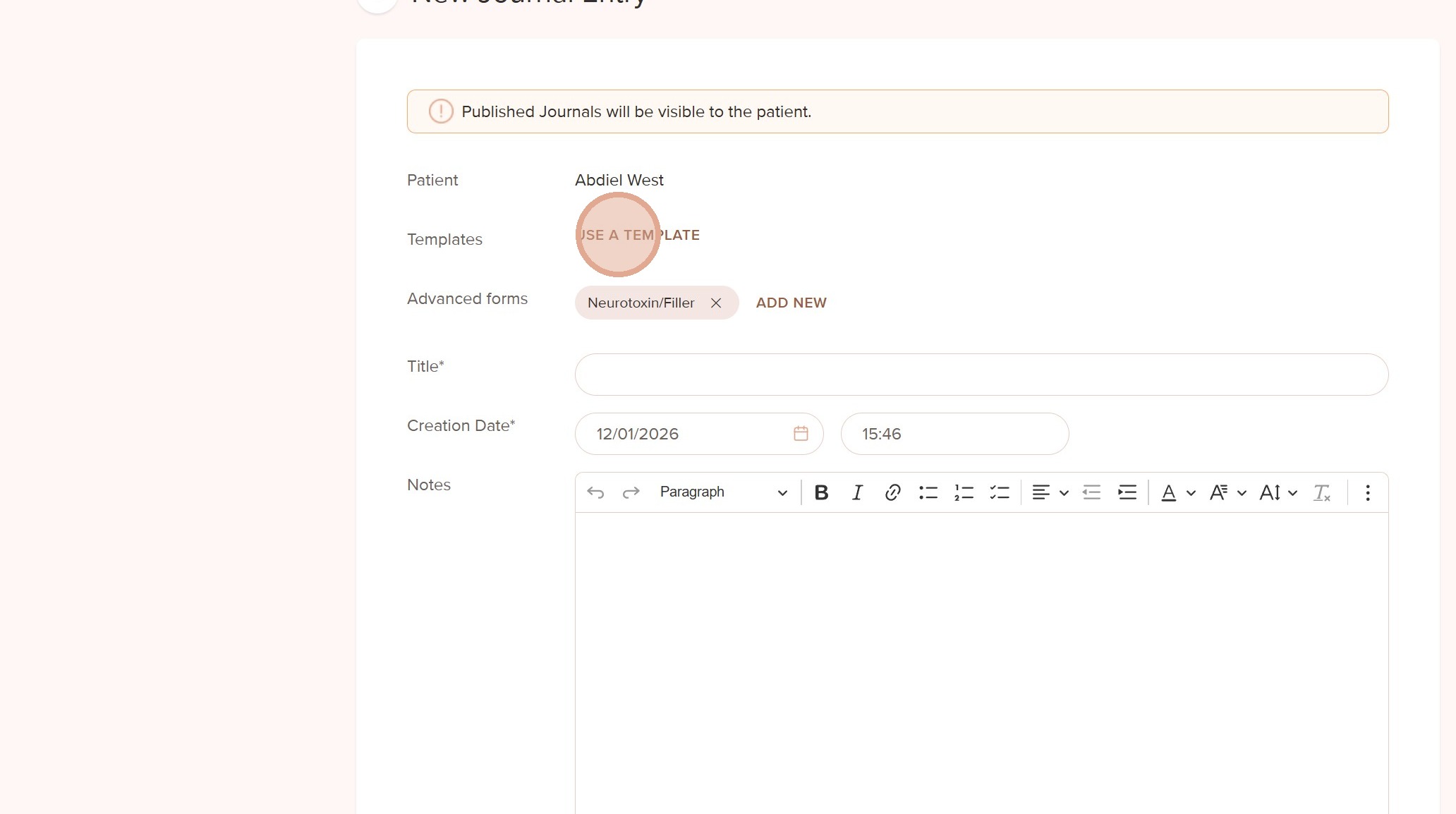Decrease indent of the paragraph
Screen dimensions: 1456x814
click(x=1091, y=492)
